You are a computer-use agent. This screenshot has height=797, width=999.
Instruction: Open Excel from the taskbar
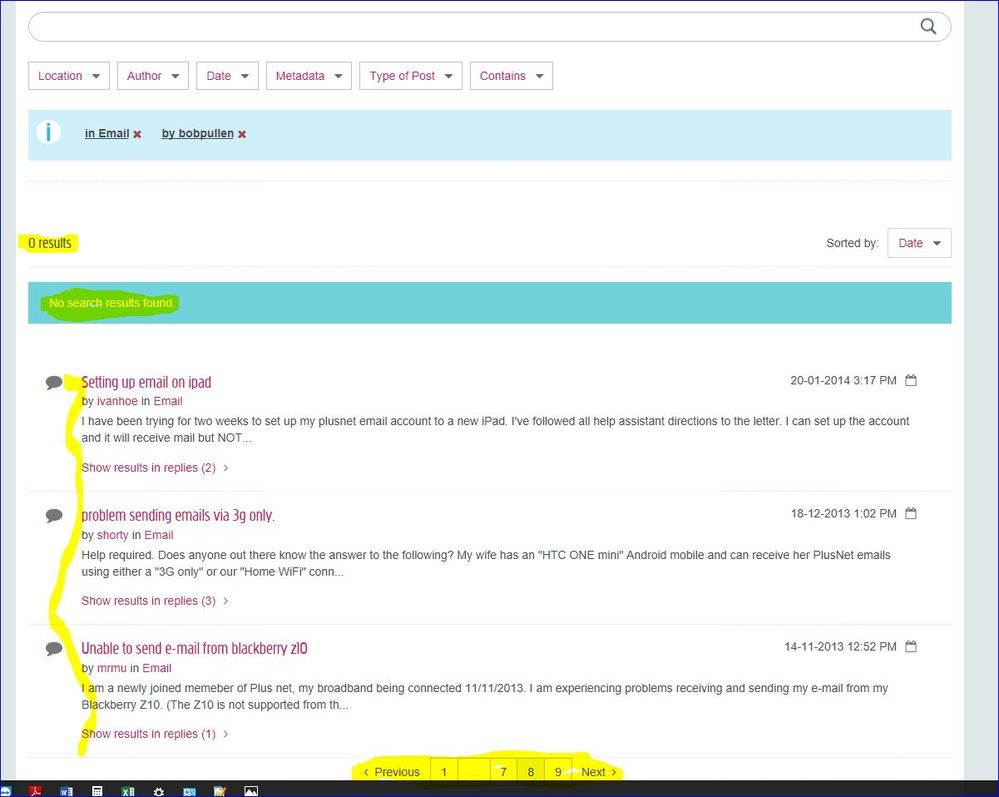coord(128,790)
